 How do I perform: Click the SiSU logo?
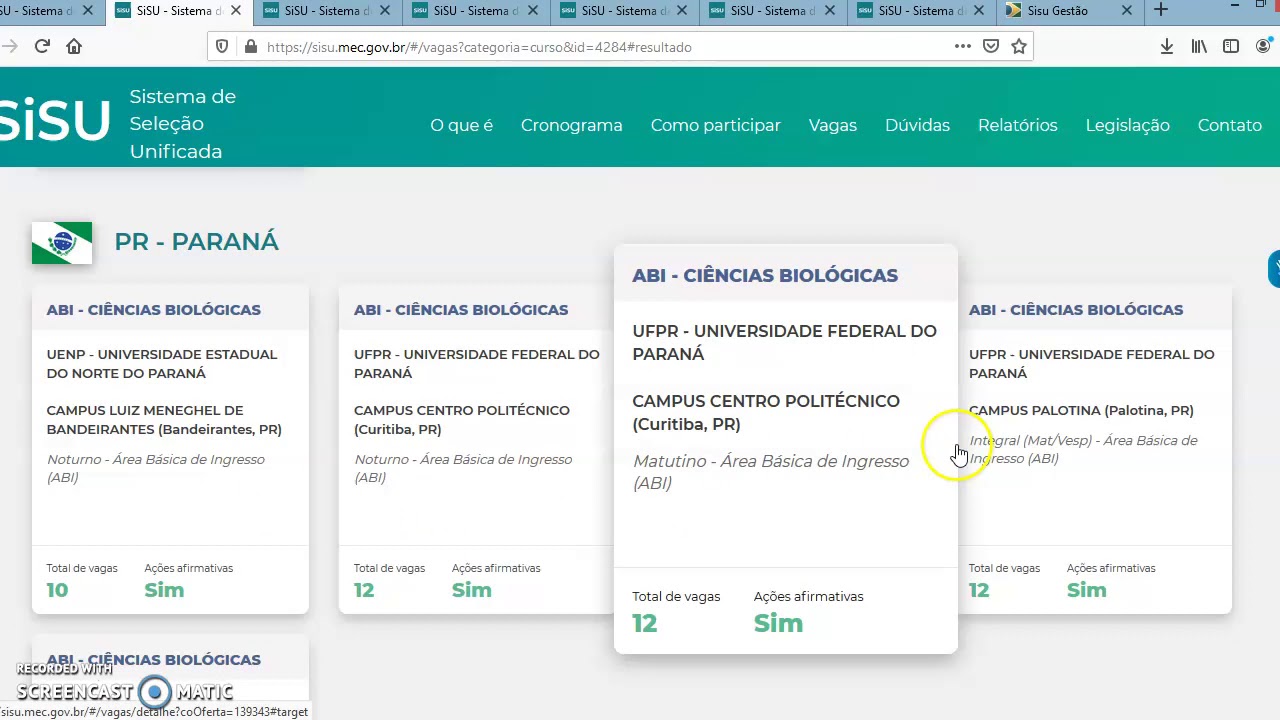(55, 122)
